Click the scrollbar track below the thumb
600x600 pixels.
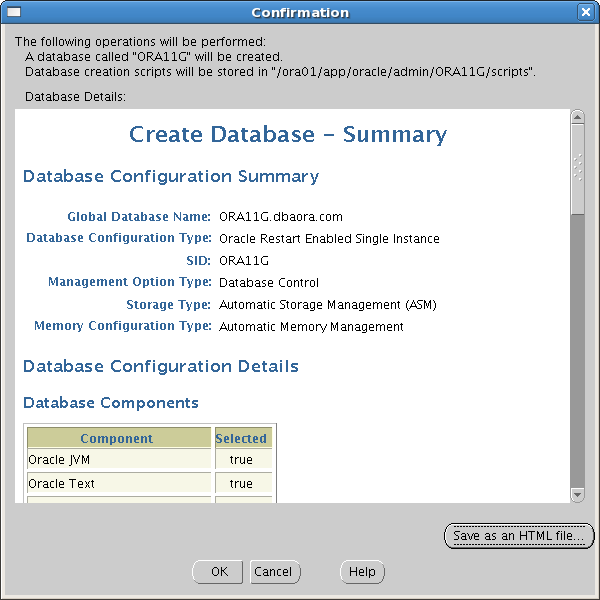pos(577,351)
